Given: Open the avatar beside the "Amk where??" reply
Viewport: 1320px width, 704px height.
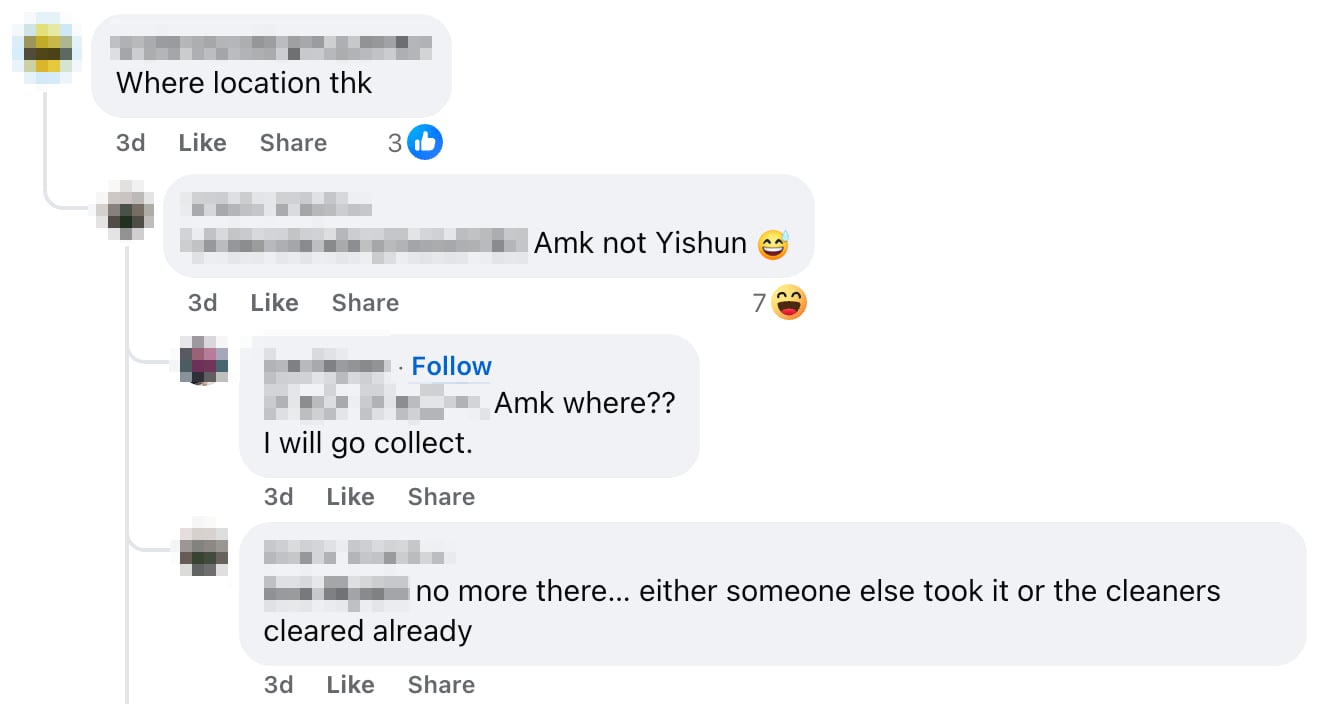Looking at the screenshot, I should (204, 361).
